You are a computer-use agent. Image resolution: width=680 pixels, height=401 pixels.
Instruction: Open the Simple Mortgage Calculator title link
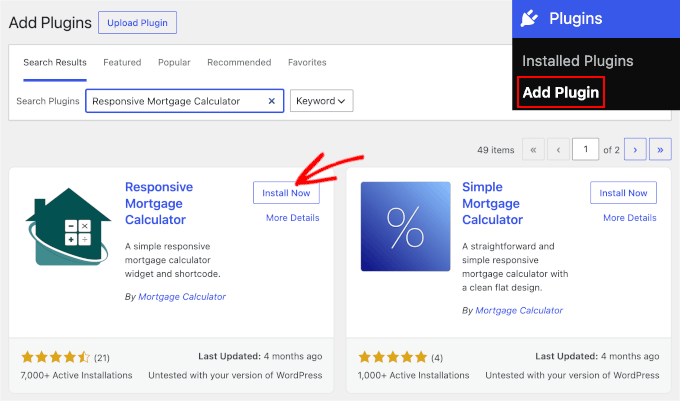tap(492, 203)
